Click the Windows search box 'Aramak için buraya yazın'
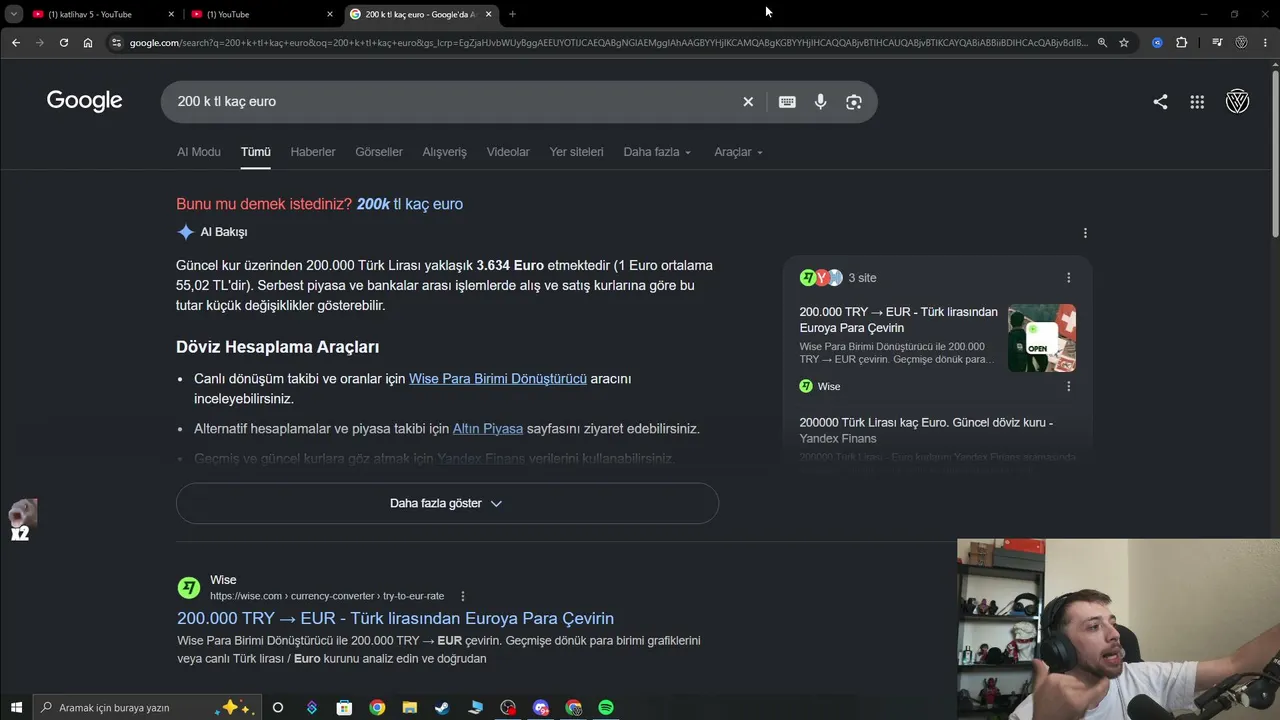Screen dimensions: 1280x720 (x=147, y=708)
